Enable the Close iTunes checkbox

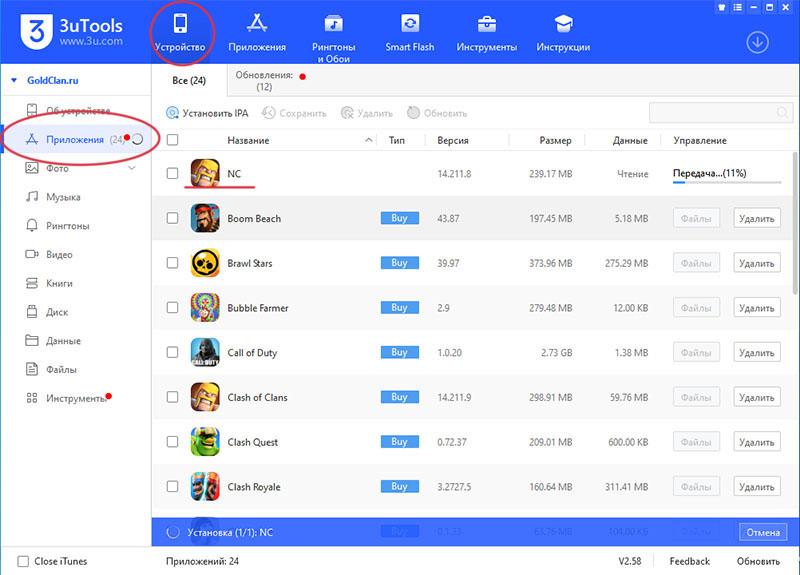pos(23,561)
